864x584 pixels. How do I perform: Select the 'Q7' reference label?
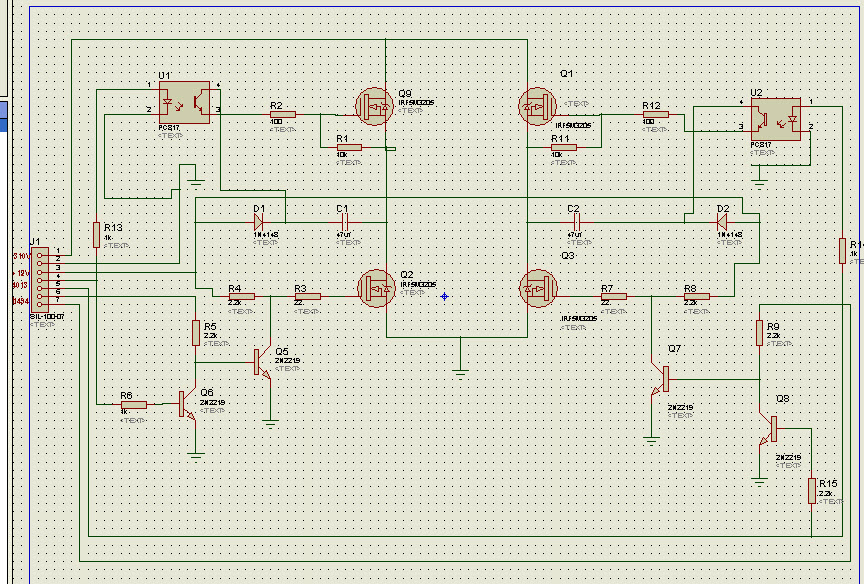[x=674, y=349]
